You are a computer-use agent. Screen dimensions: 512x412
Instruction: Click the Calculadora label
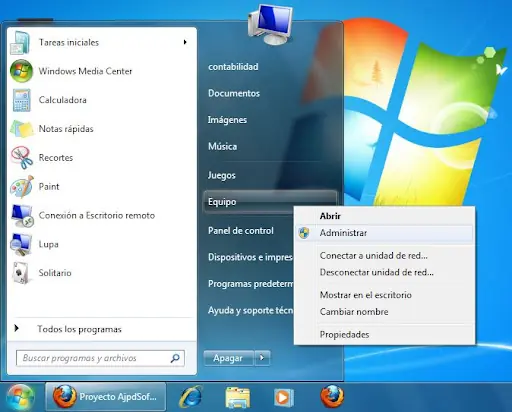click(x=63, y=100)
